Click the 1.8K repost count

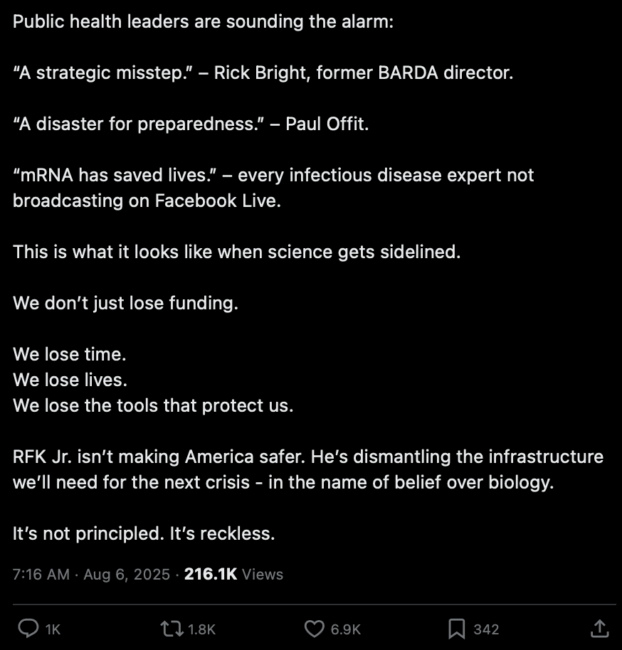pos(202,630)
